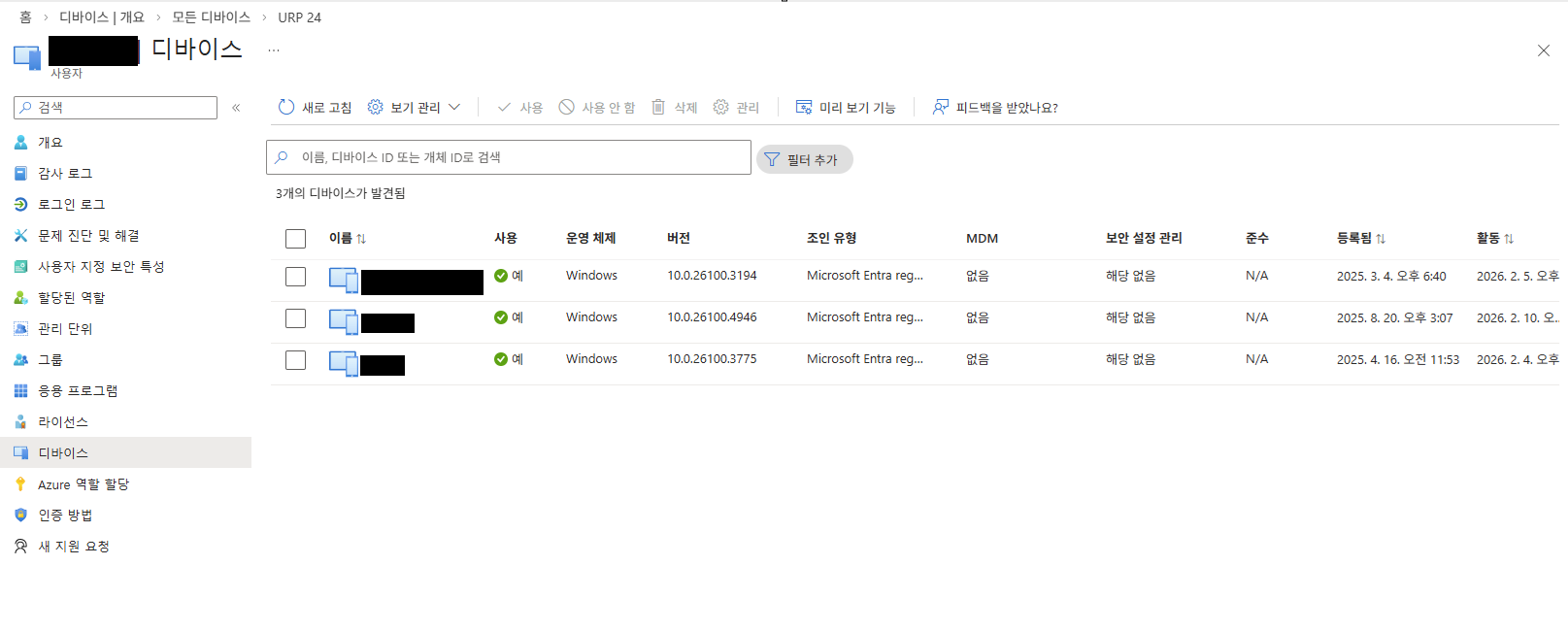This screenshot has height=632, width=1568.
Task: Click the sidebar 검색 input field
Action: point(116,108)
